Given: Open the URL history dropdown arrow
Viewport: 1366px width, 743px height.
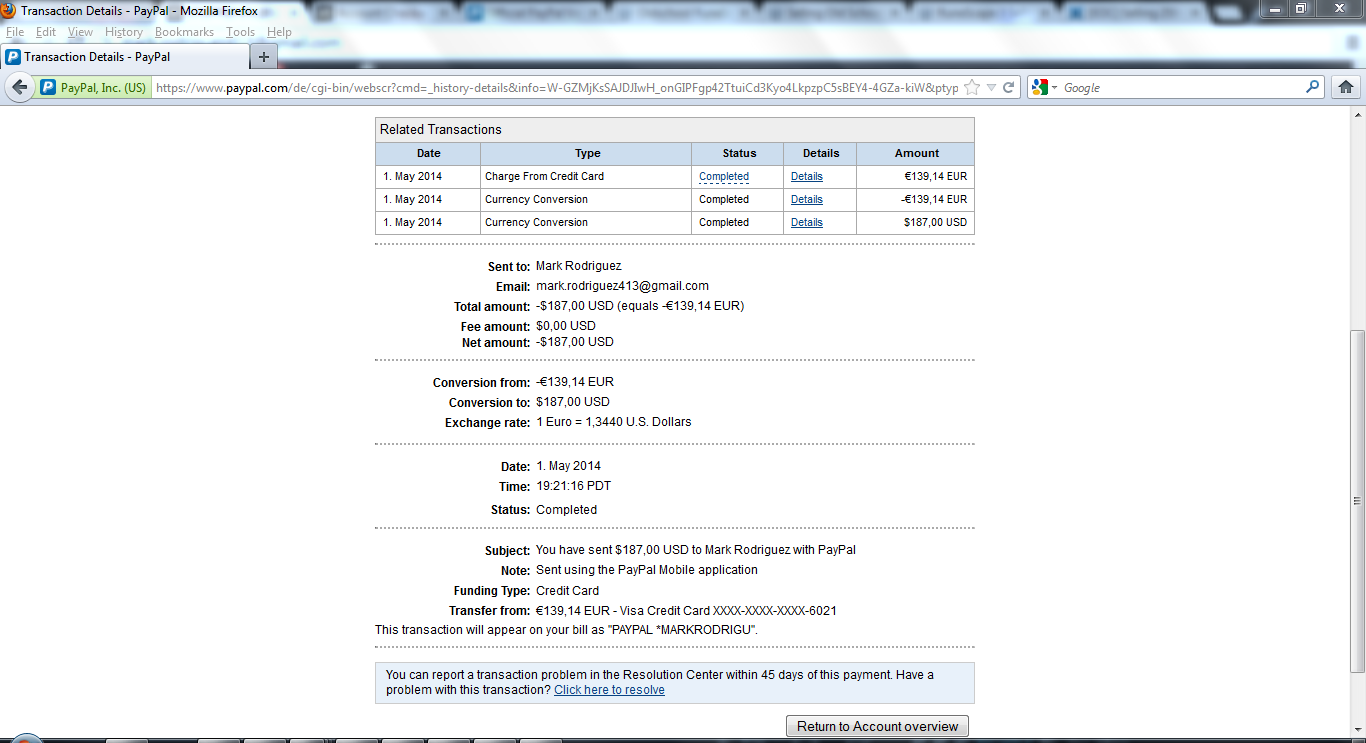Looking at the screenshot, I should pyautogui.click(x=991, y=88).
